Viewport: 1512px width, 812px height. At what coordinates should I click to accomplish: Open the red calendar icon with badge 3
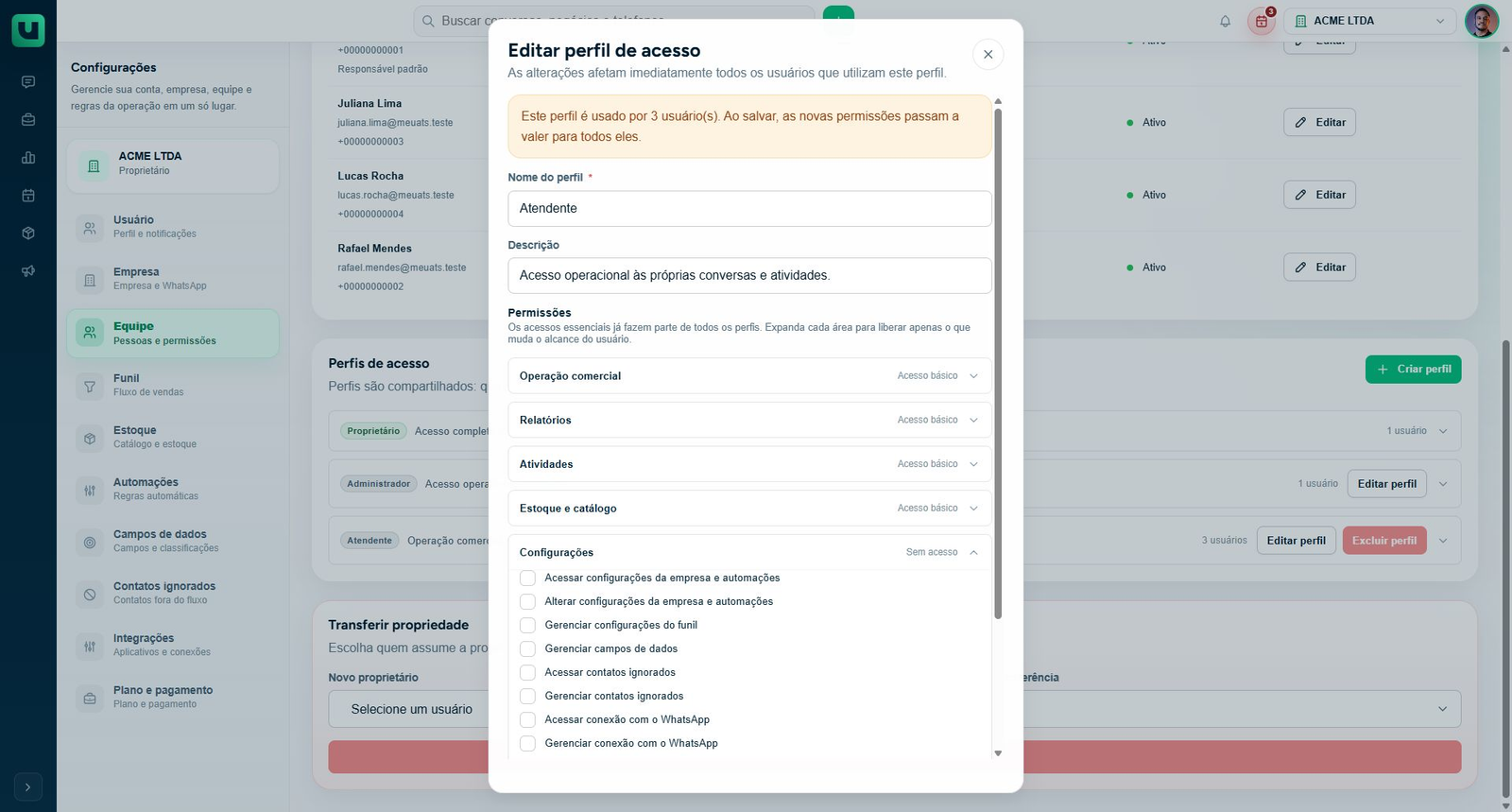tap(1262, 21)
